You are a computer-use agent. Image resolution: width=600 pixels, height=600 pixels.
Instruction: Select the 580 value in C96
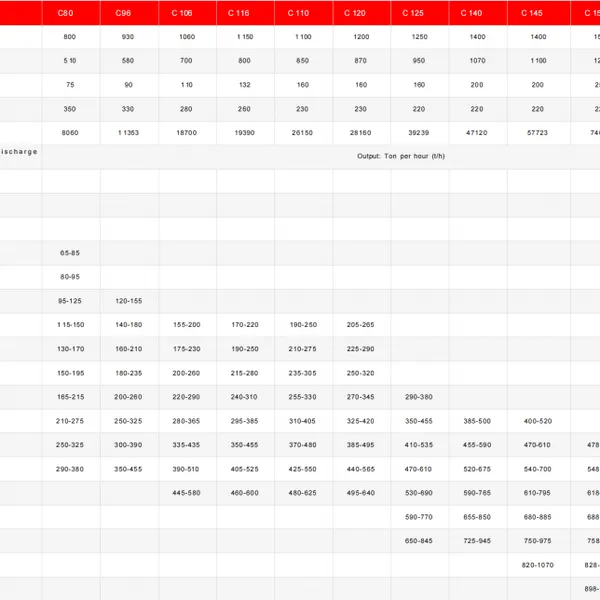[x=128, y=60]
